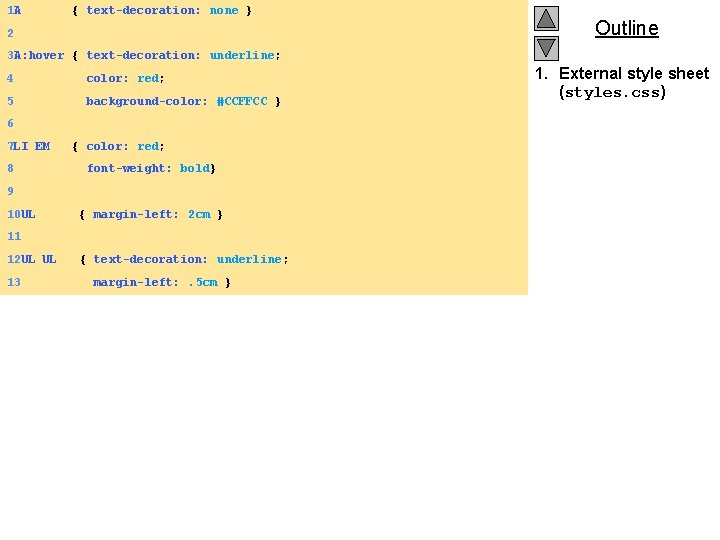Click the down arrow navigation icon
720x540 pixels.
546,49
